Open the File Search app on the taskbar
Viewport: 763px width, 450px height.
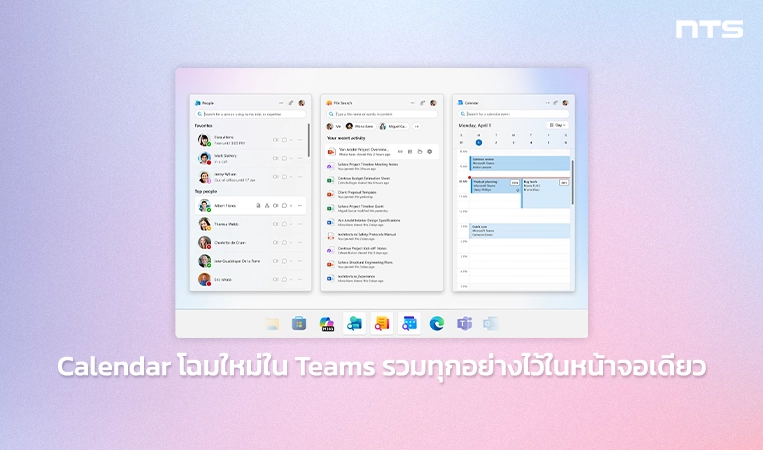pos(382,324)
